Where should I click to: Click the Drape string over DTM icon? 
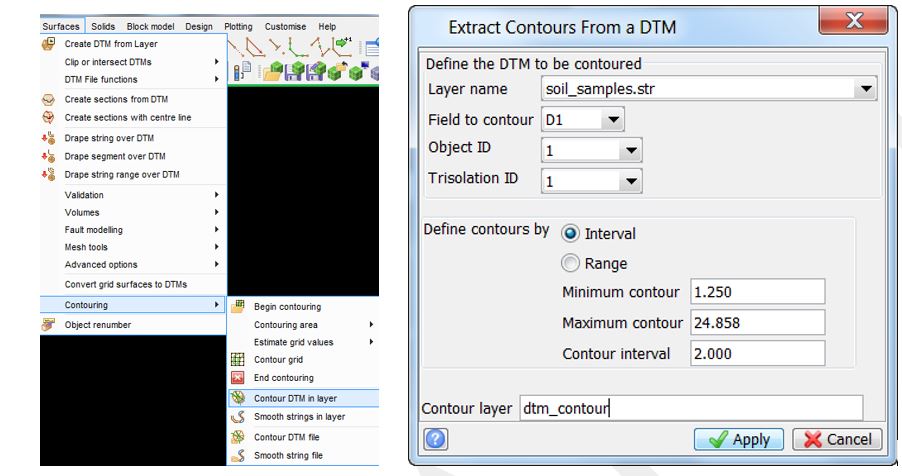pyautogui.click(x=48, y=138)
